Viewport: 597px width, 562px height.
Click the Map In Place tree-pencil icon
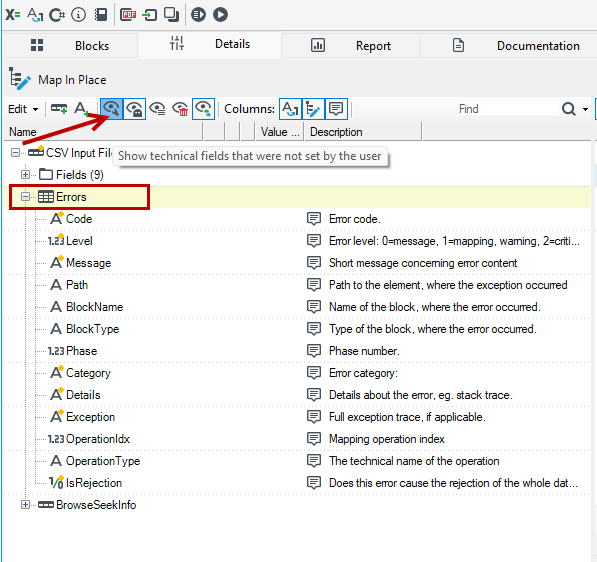tap(19, 79)
